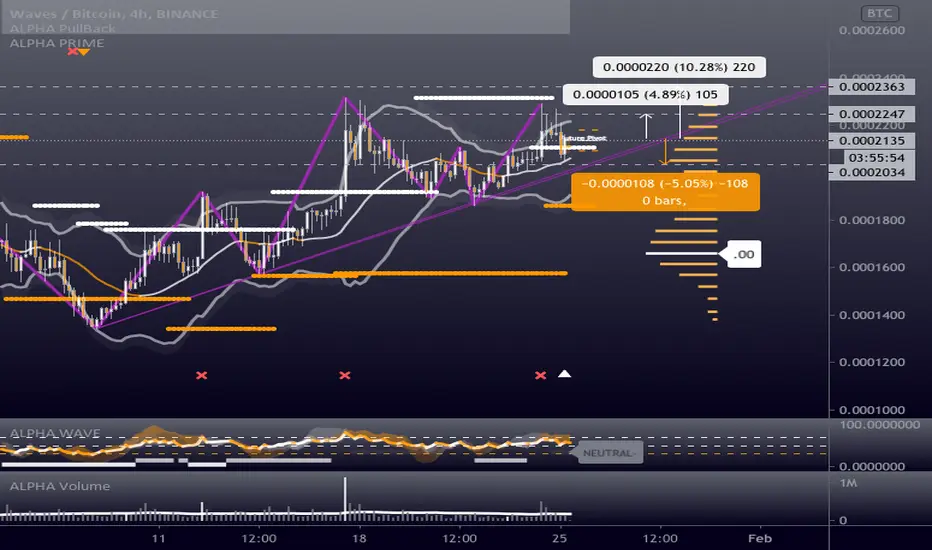Click the orange -0.0000108 (-5.05%) measurement box

[x=665, y=191]
